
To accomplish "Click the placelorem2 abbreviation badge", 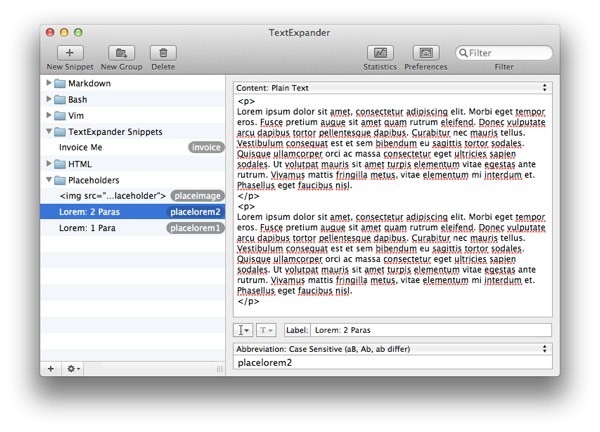I will pos(195,212).
